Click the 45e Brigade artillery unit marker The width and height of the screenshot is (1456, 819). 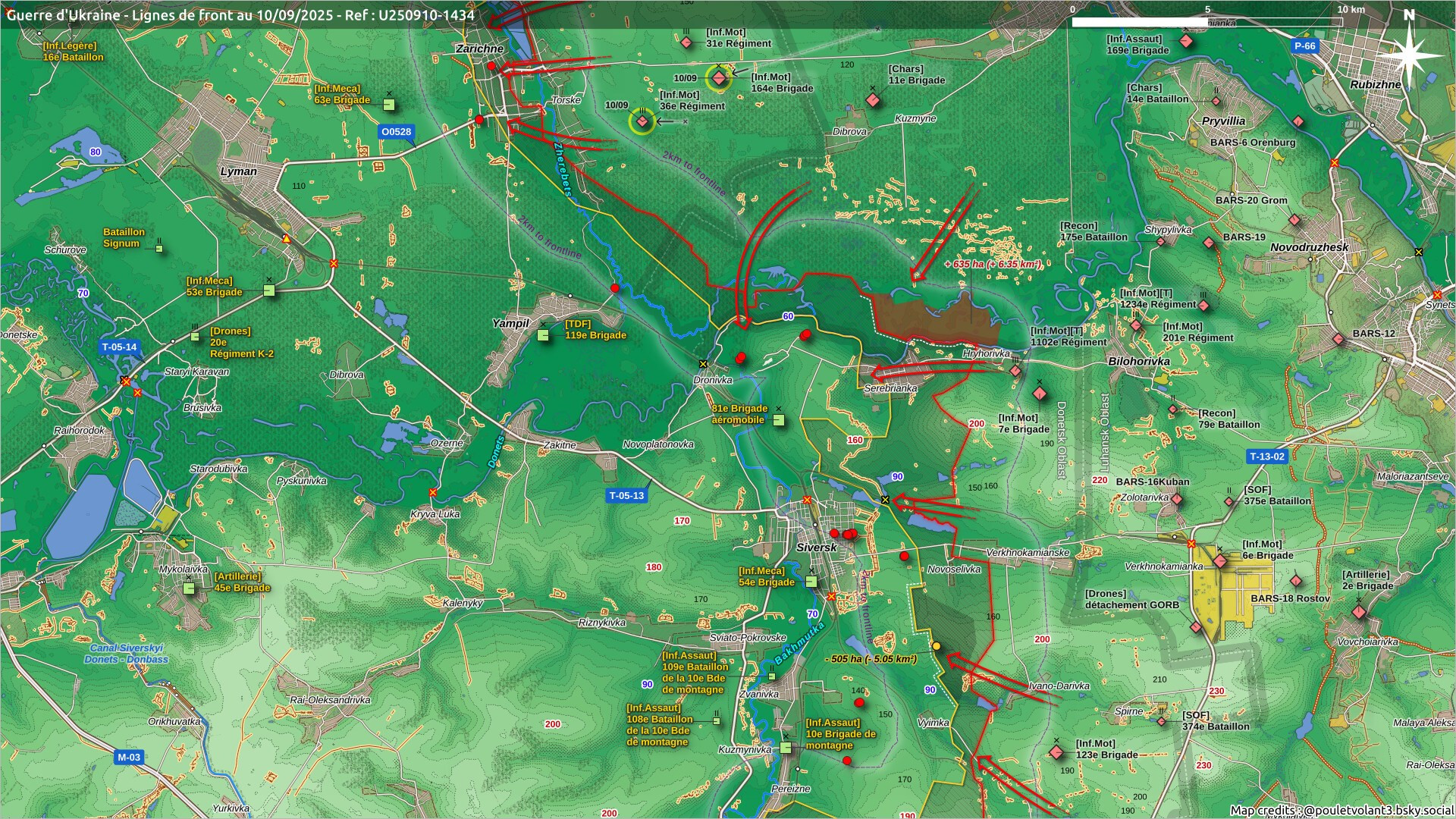[x=189, y=588]
